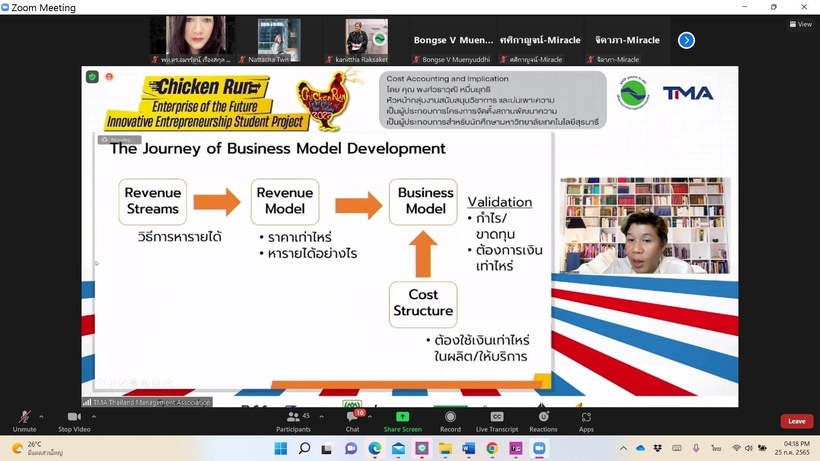
Task: Click the Business Model box
Action: coord(423,201)
